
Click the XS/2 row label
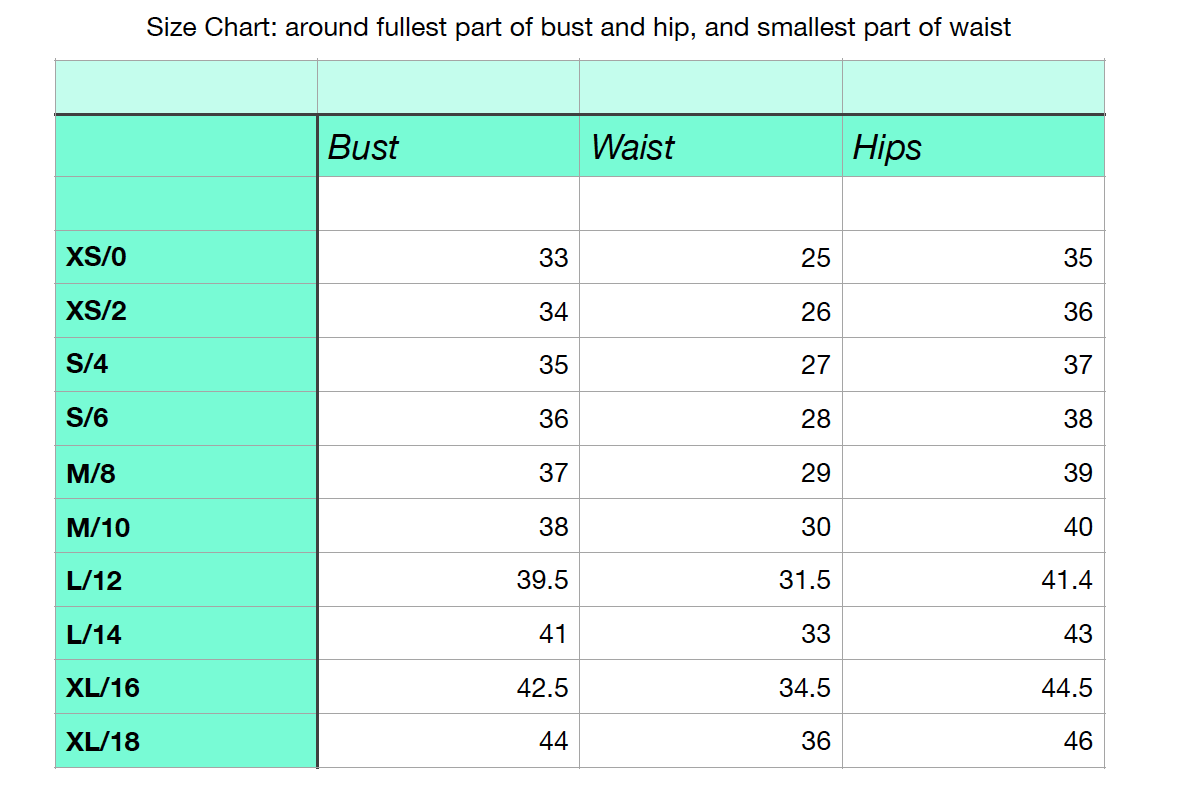coord(96,311)
